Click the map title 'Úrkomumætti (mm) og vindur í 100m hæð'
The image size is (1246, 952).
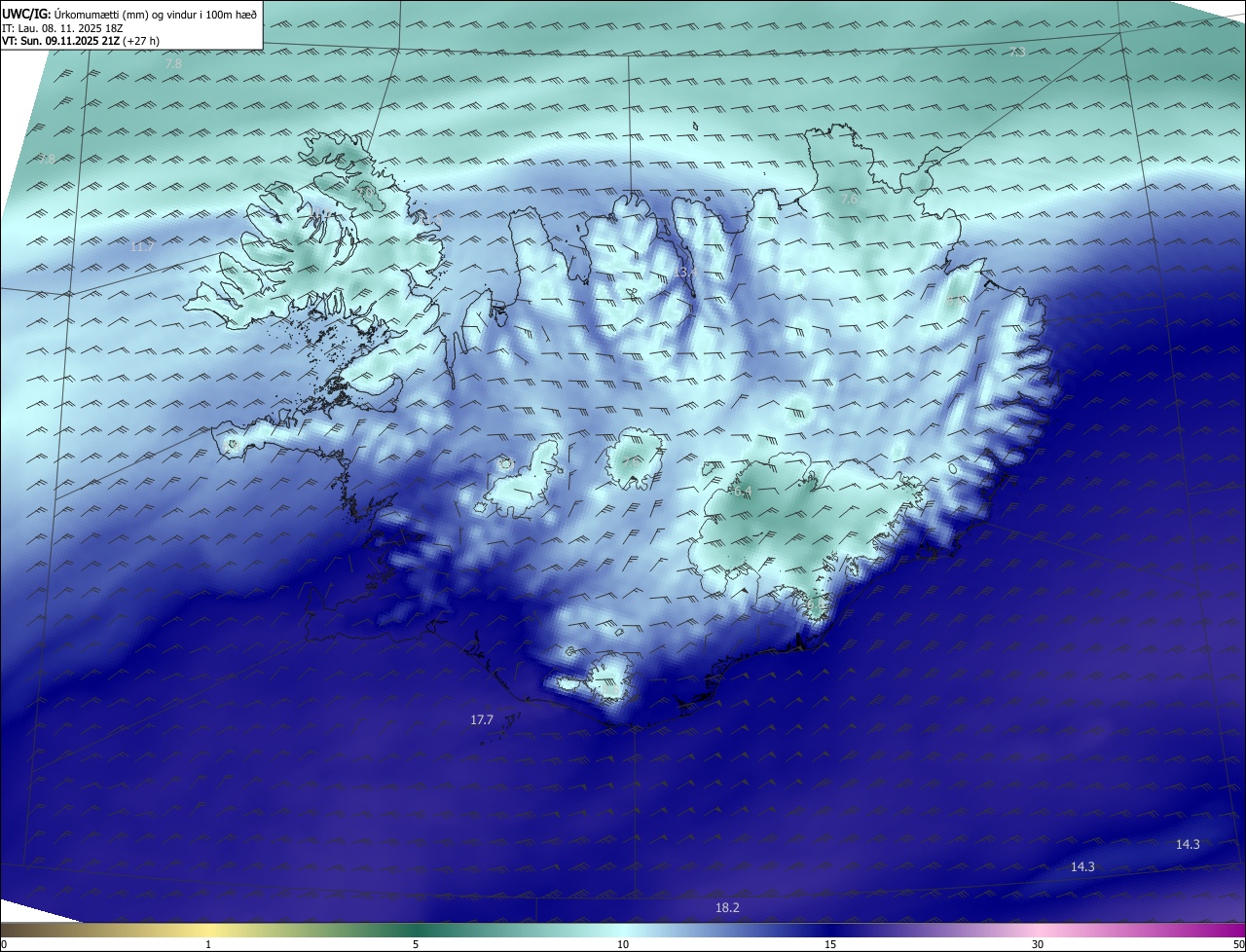[x=156, y=14]
